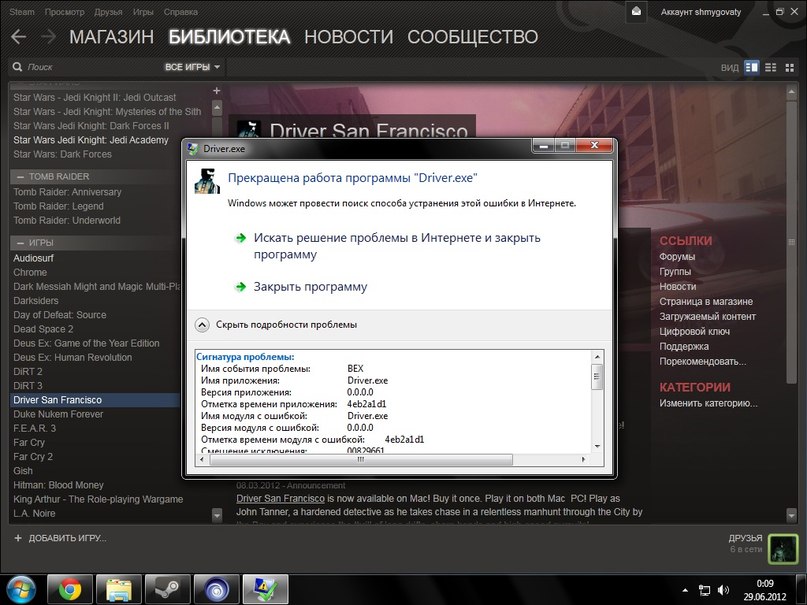This screenshot has width=807, height=605.
Task: Click ДОБАВИТЬ ИГРУ button
Action: coord(60,538)
